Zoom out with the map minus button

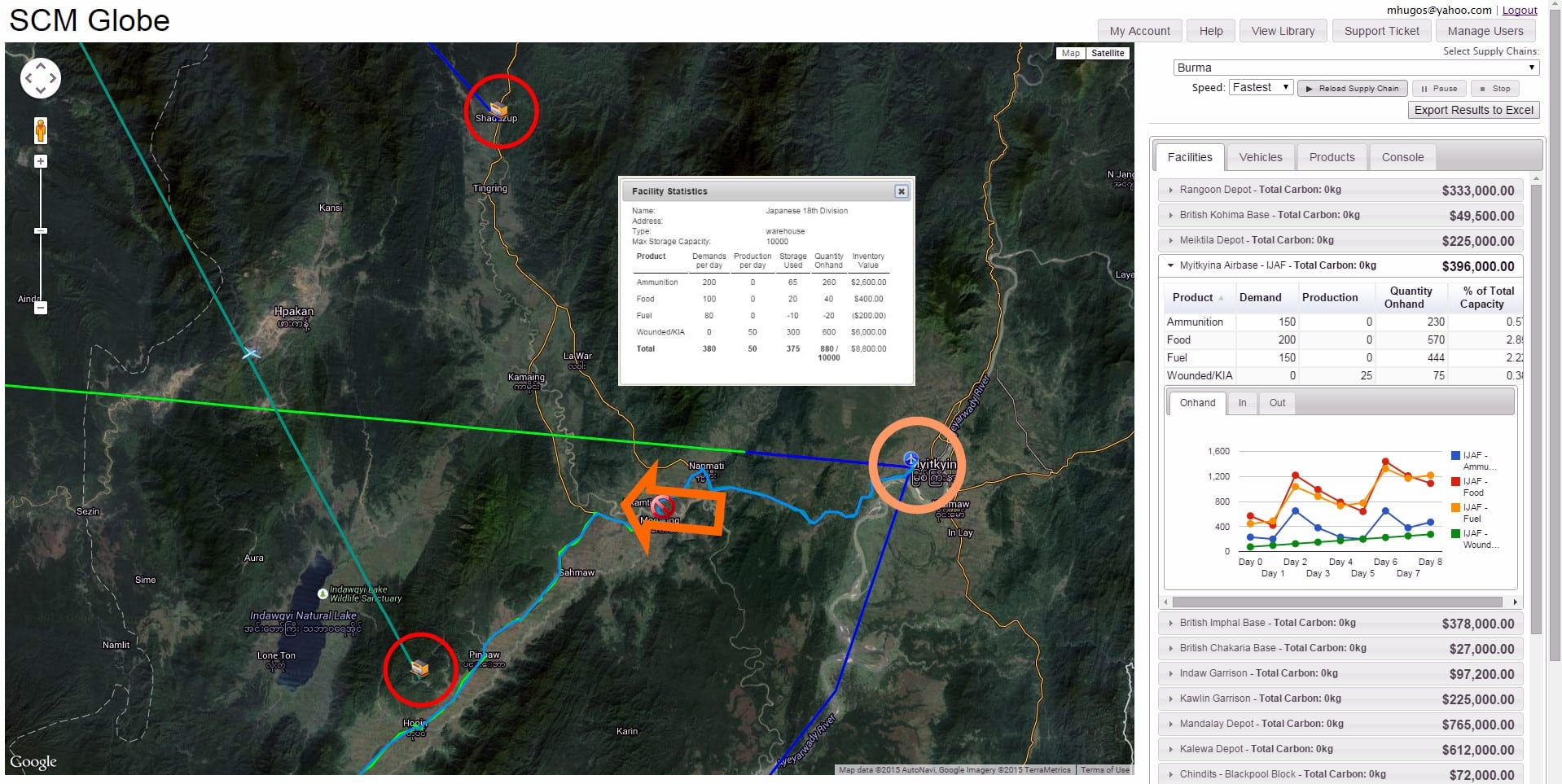[41, 308]
